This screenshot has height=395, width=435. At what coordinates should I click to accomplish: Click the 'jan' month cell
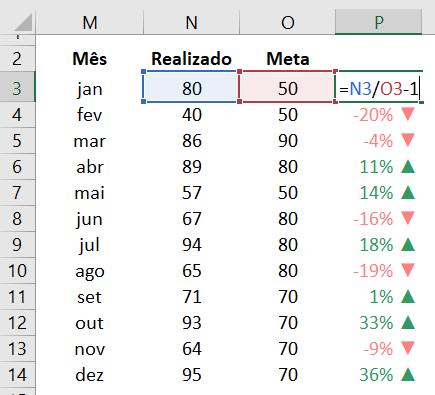pos(90,88)
